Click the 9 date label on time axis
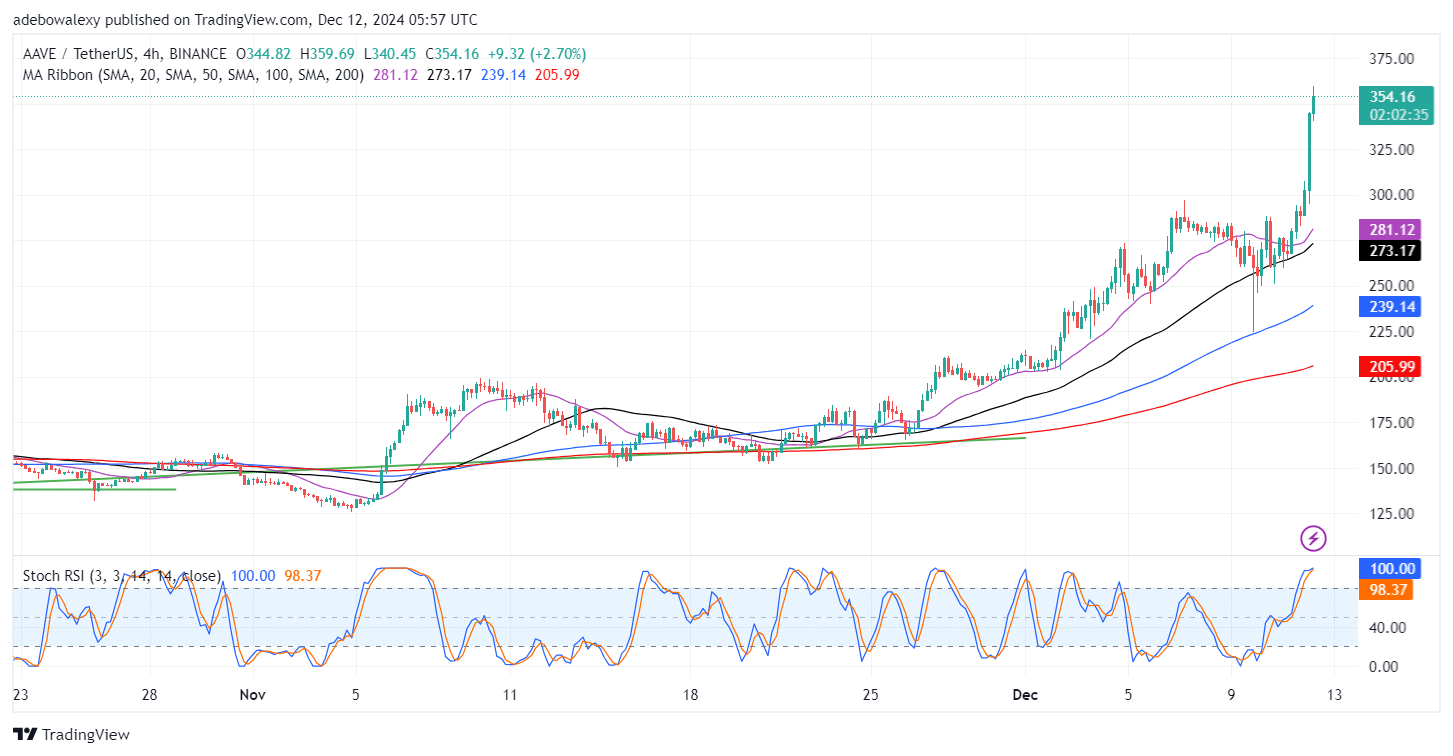1453x756 pixels. (x=1231, y=694)
